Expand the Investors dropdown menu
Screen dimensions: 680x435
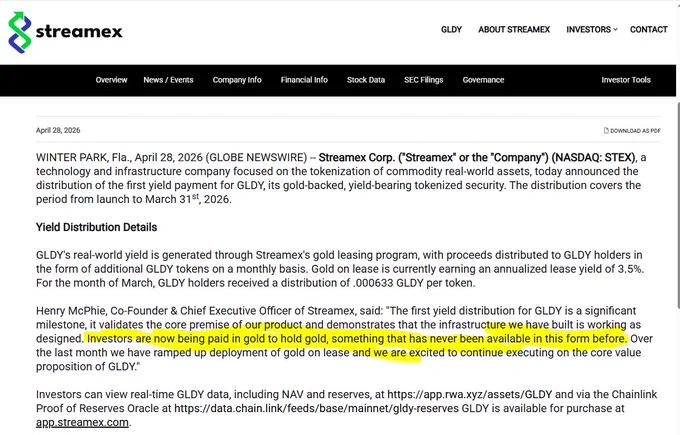[x=592, y=29]
